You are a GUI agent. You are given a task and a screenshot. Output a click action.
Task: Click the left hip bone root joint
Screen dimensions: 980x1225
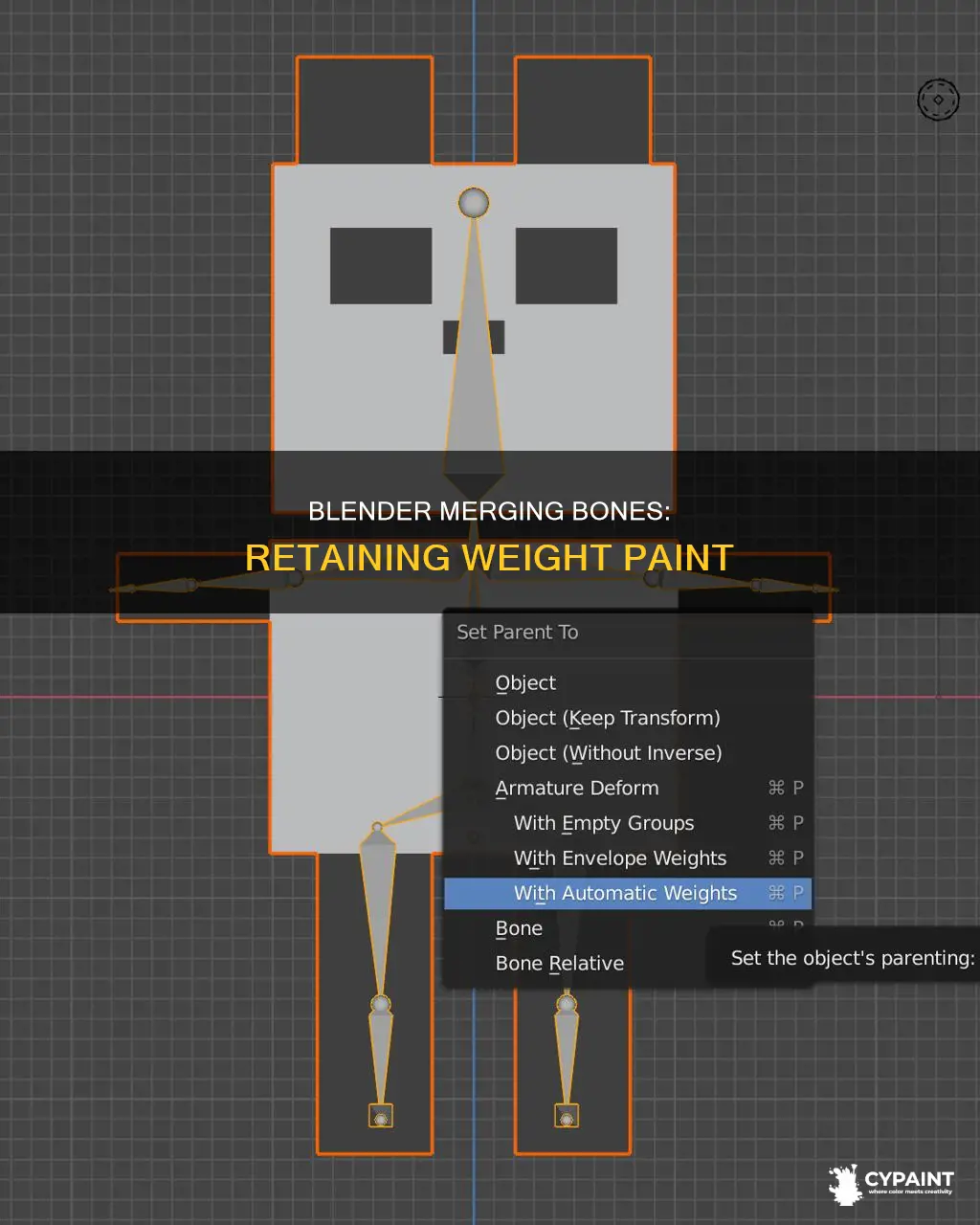(377, 827)
